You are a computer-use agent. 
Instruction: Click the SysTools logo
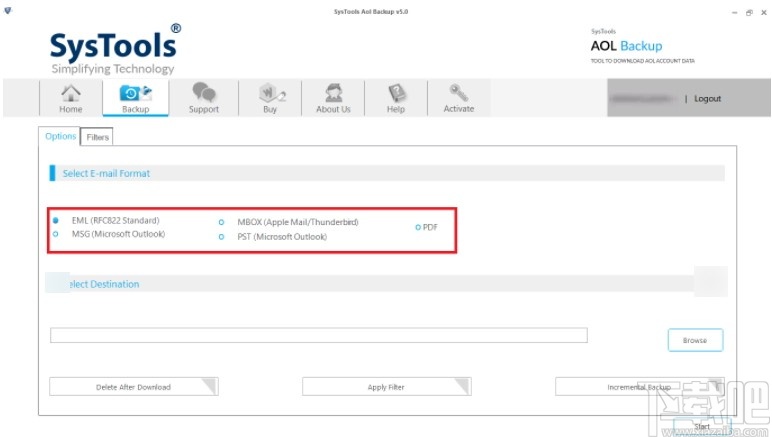coord(115,48)
